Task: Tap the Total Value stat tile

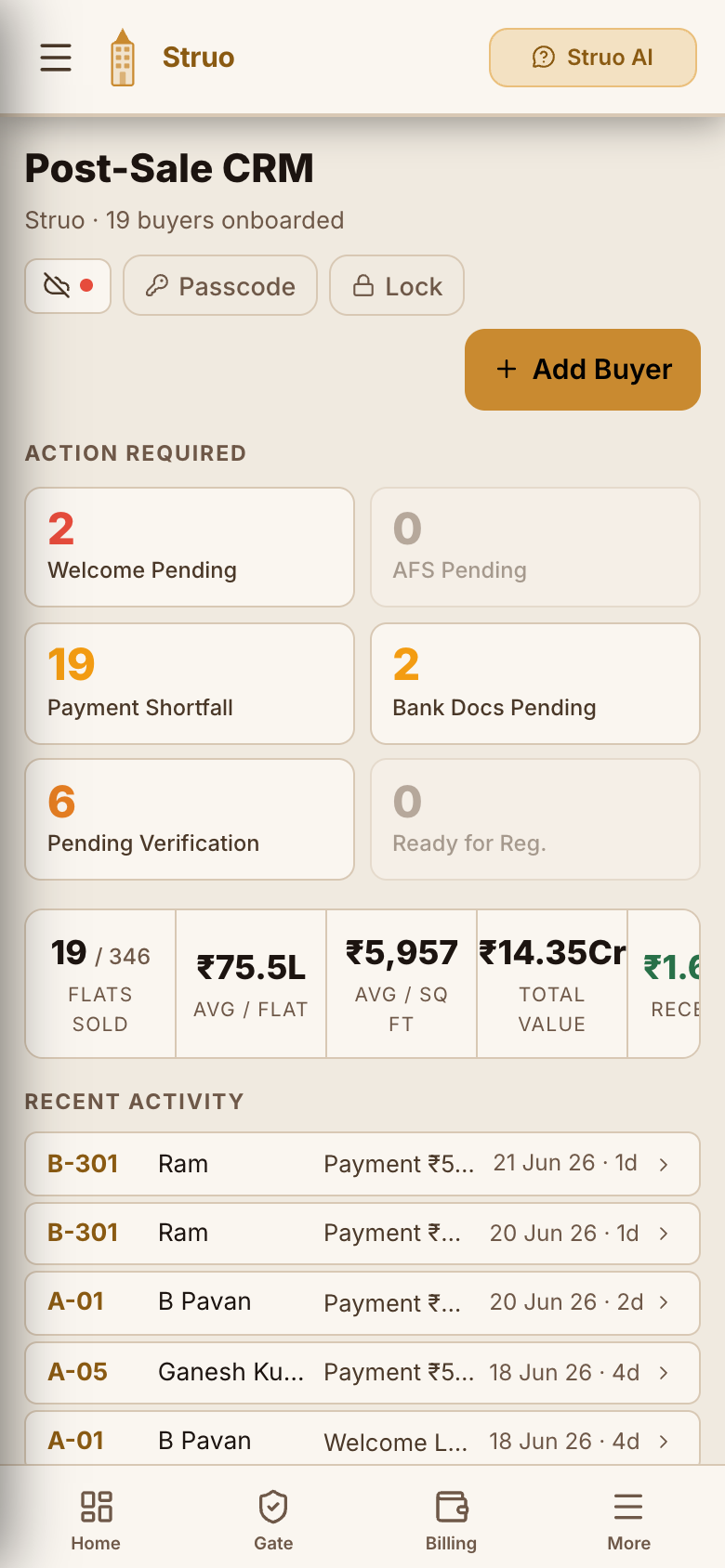Action: 552,984
